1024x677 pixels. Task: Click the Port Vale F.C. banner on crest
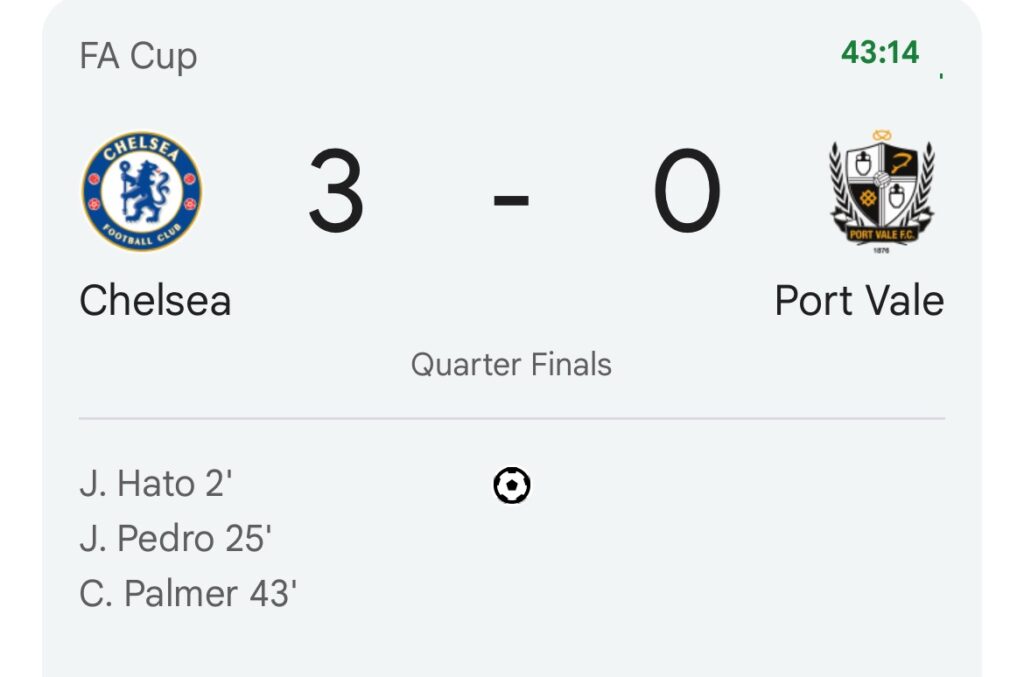click(x=881, y=234)
